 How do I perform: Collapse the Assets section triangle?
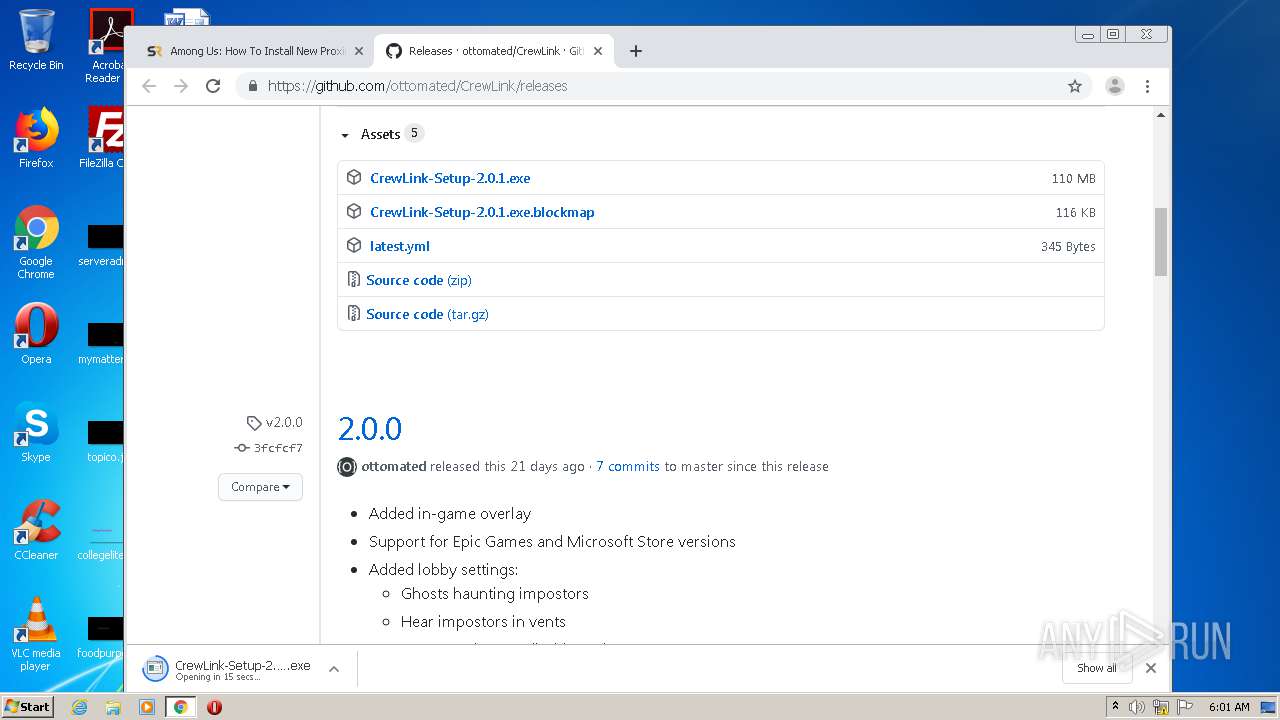point(345,135)
